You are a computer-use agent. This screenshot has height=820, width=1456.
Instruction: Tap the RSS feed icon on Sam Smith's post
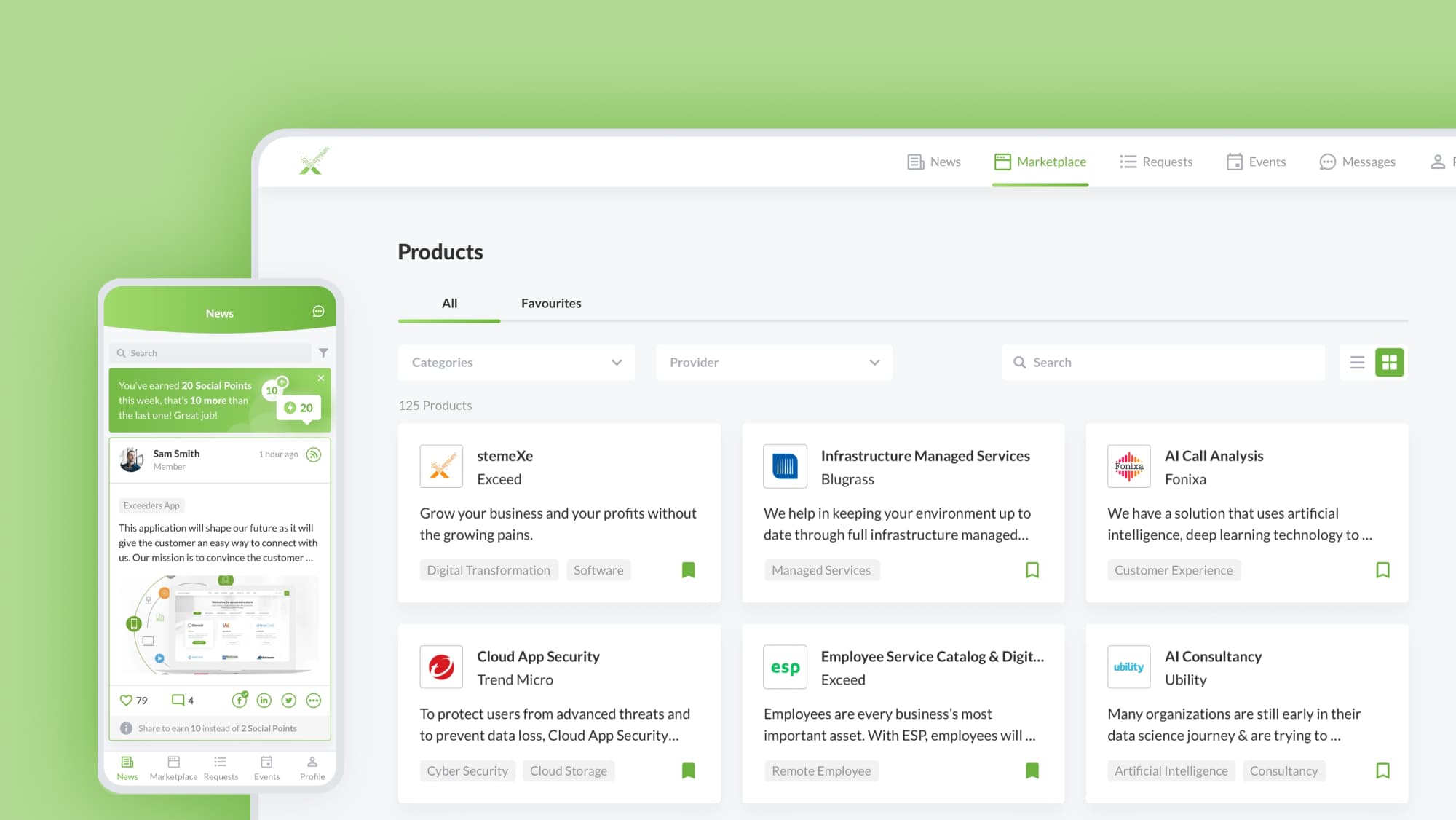pyautogui.click(x=313, y=454)
